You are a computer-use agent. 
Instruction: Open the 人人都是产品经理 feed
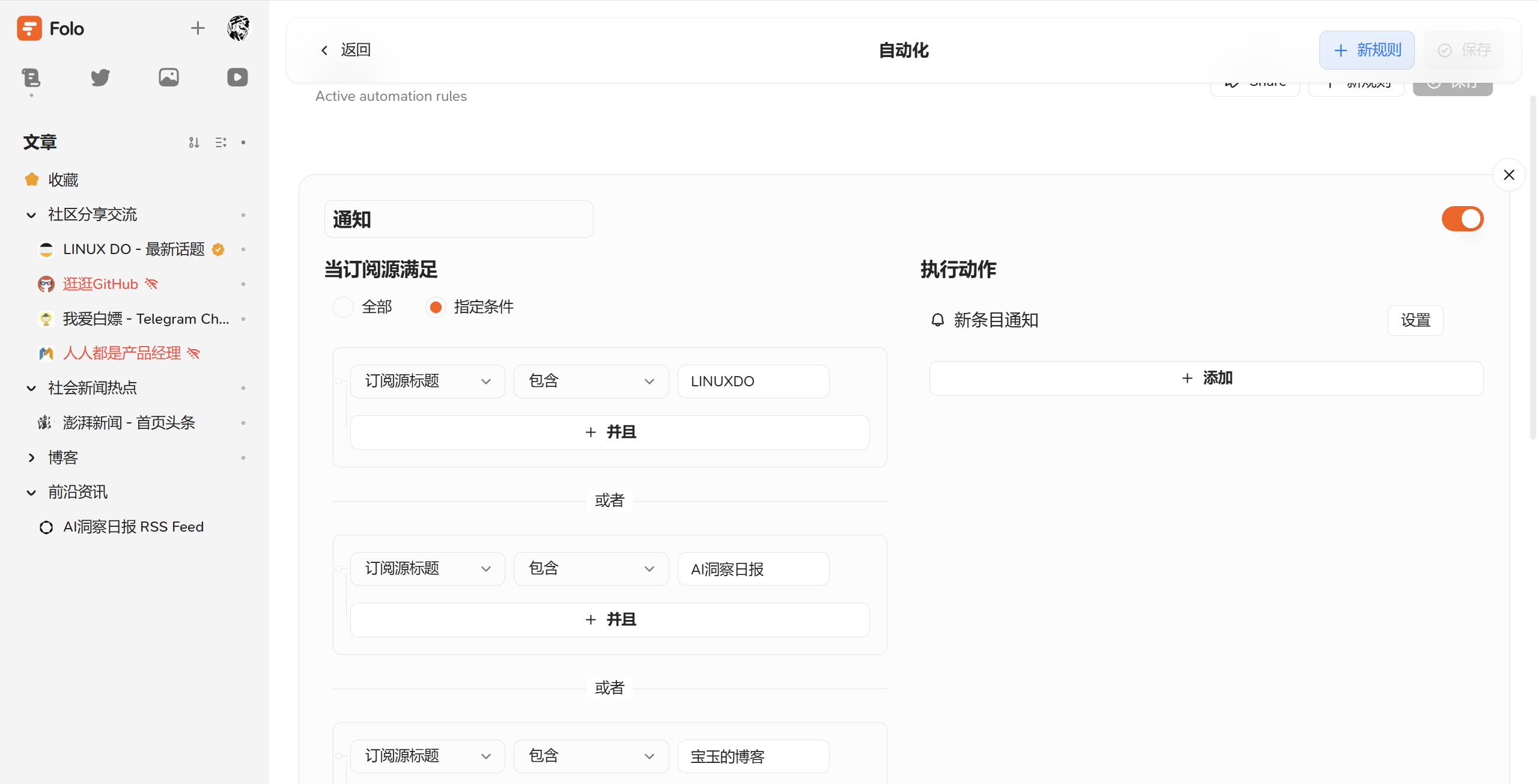tap(122, 353)
